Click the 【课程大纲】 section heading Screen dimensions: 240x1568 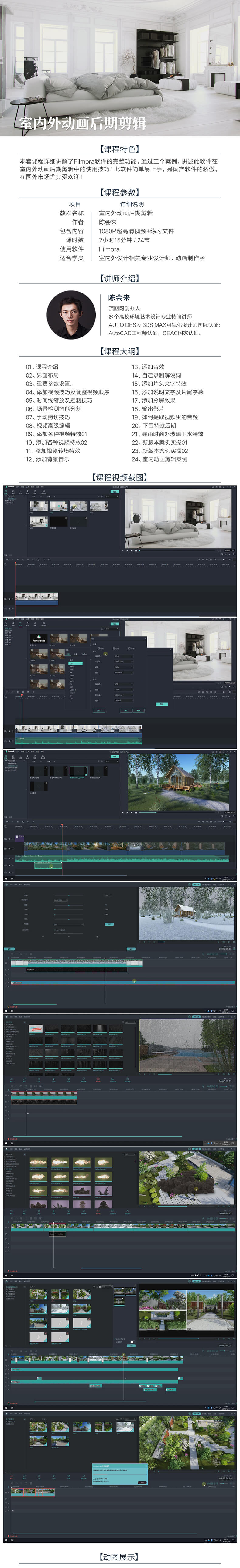(x=120, y=351)
